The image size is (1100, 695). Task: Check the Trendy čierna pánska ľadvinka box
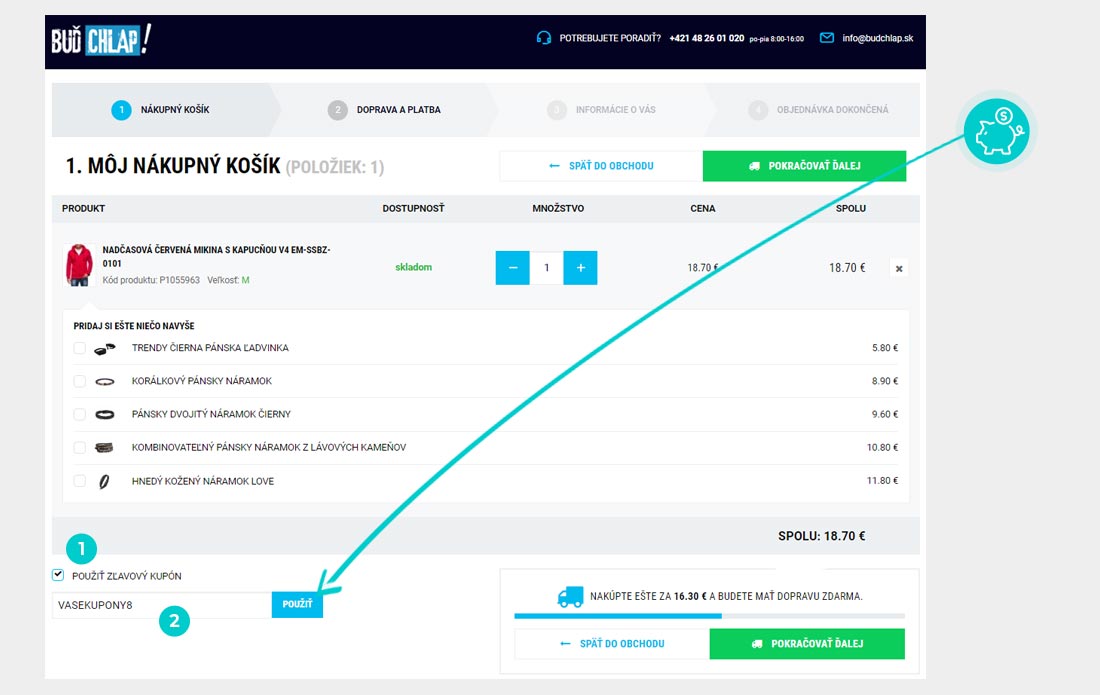[x=80, y=348]
